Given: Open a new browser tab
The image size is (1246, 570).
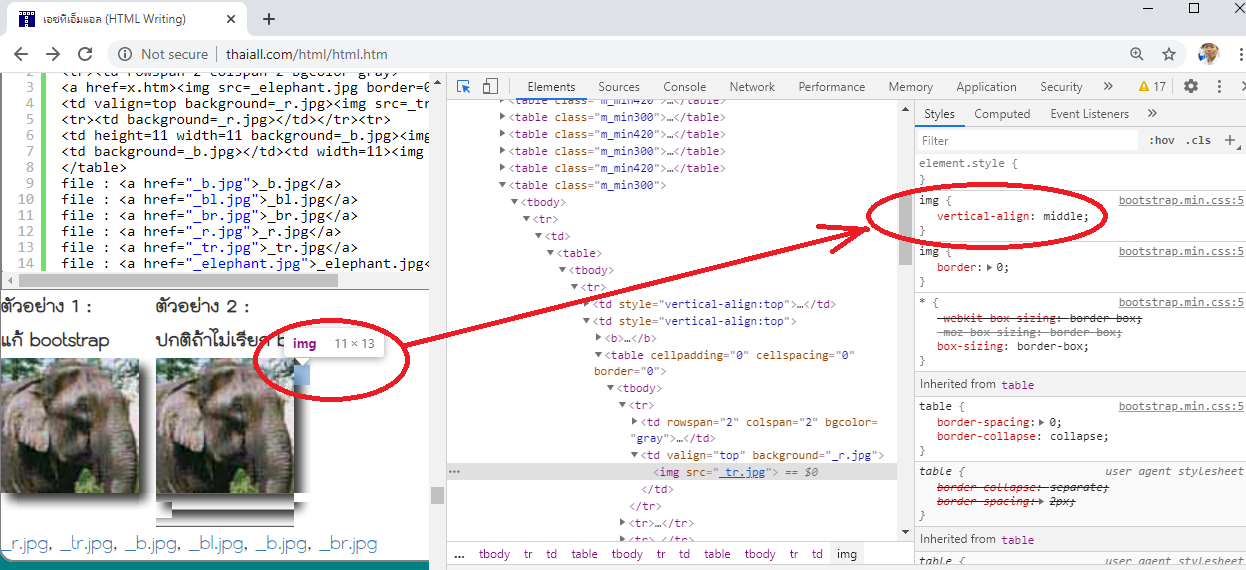Looking at the screenshot, I should [269, 19].
